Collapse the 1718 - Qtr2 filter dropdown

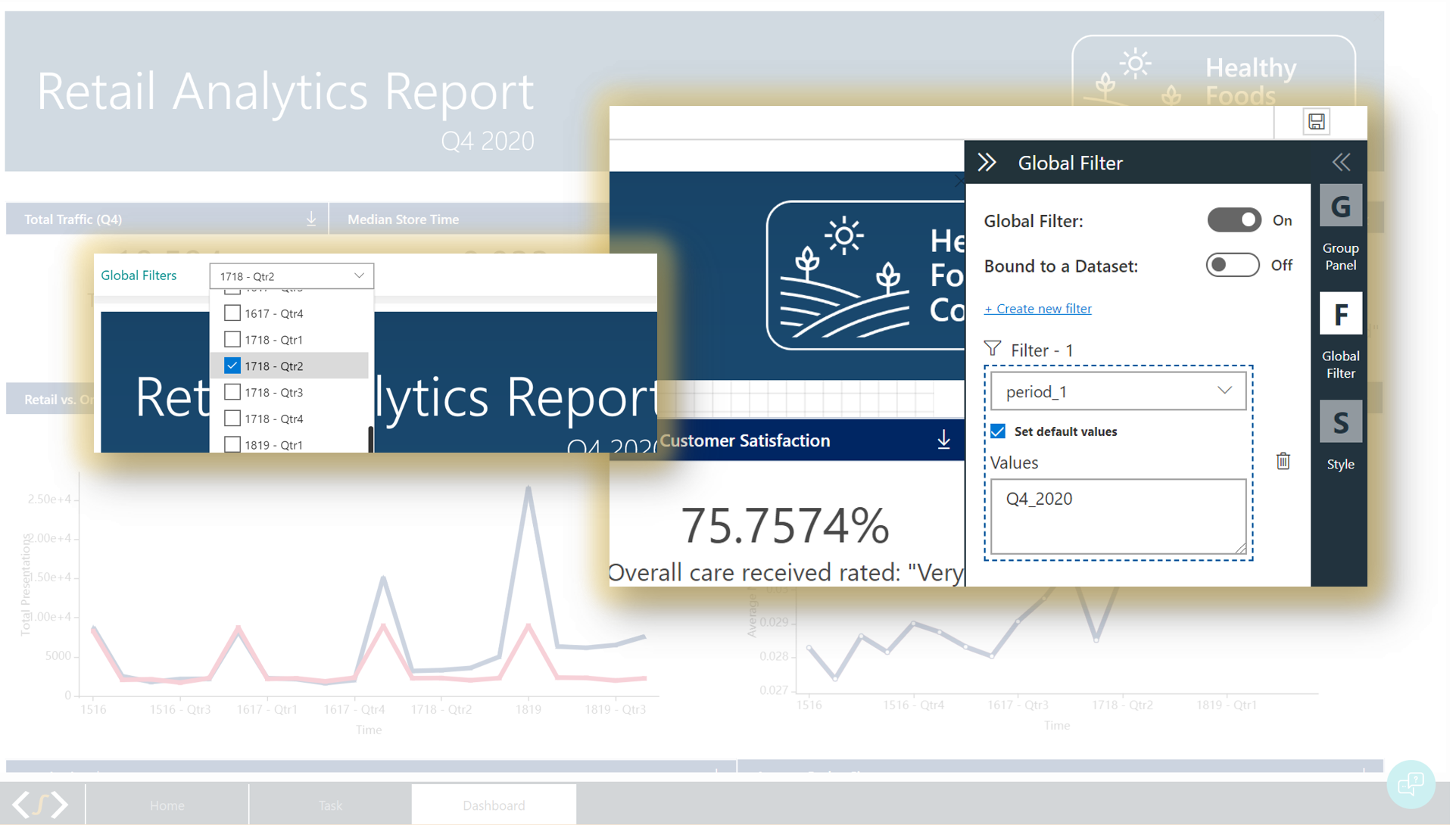tap(359, 276)
